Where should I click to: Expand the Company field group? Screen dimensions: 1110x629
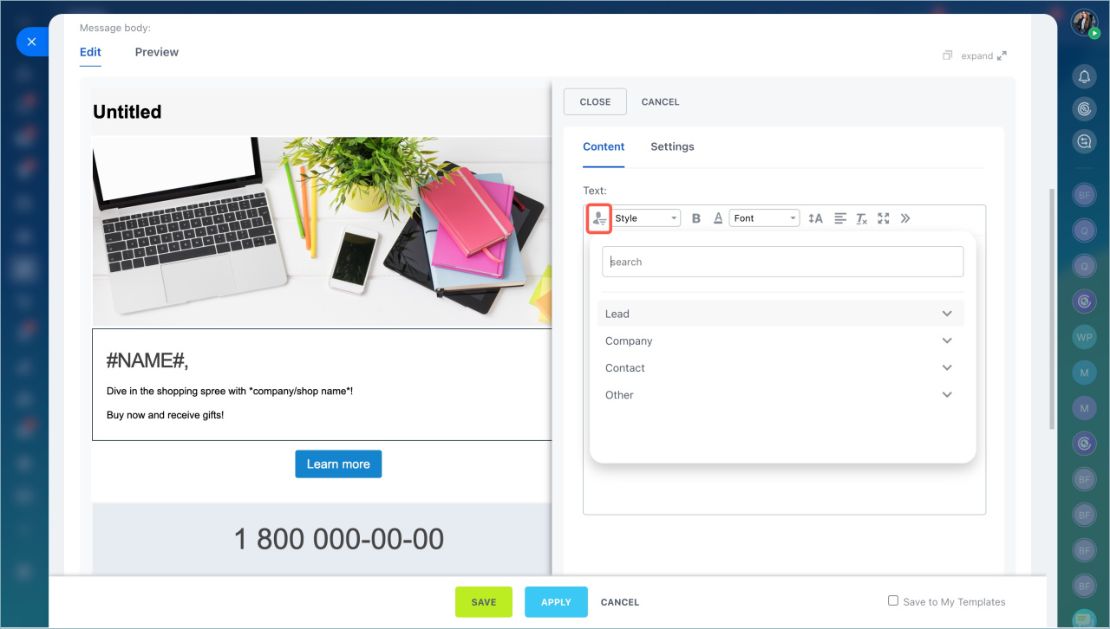coord(780,341)
